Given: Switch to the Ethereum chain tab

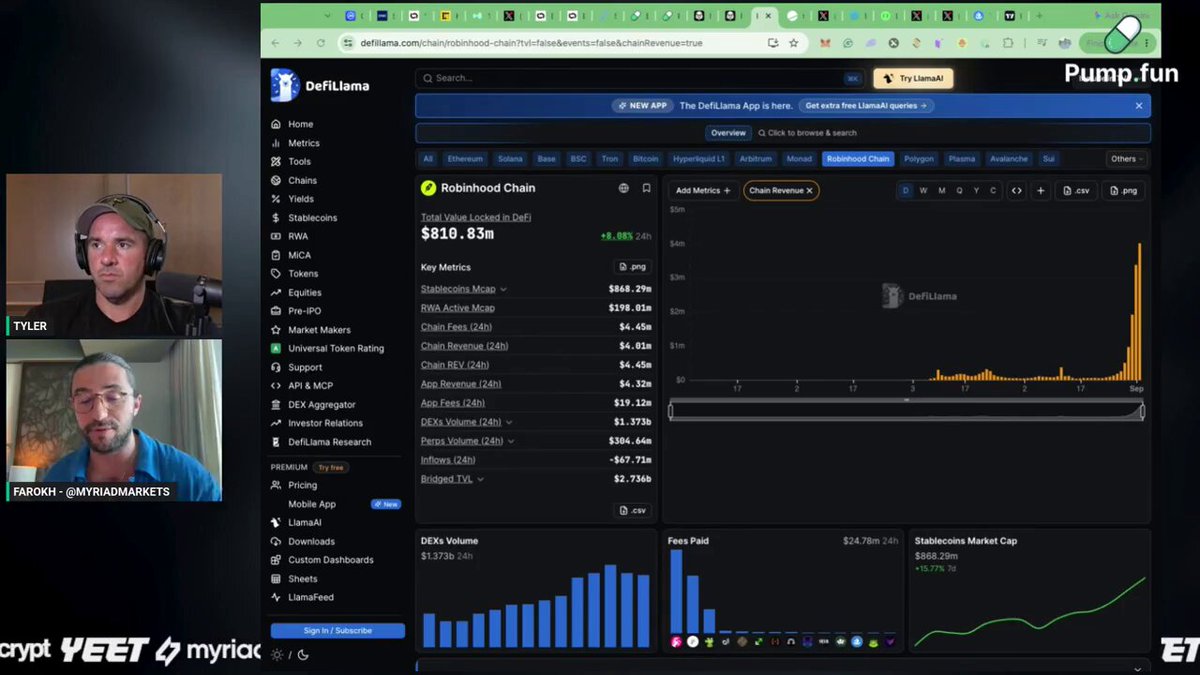Looking at the screenshot, I should pyautogui.click(x=465, y=159).
